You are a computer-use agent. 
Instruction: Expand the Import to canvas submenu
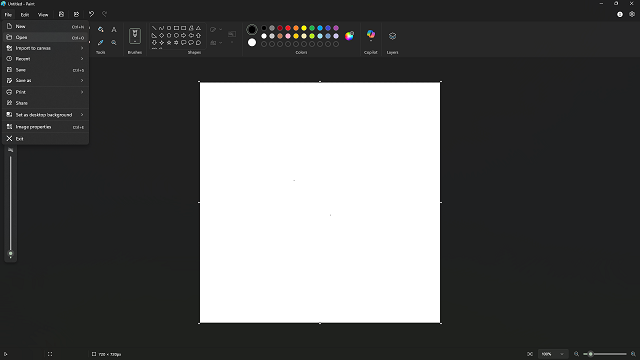[x=45, y=48]
